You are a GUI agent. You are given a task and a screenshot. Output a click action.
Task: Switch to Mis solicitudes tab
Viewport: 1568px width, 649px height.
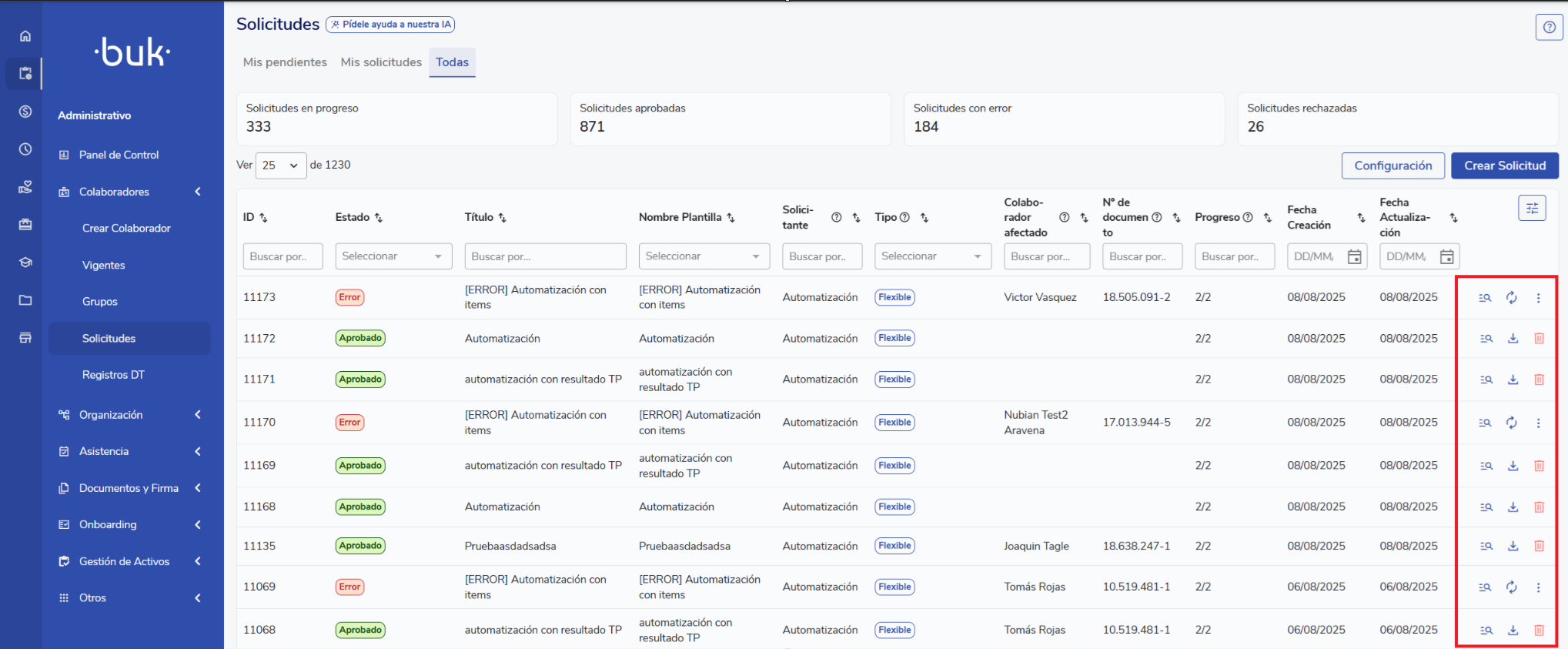[381, 62]
